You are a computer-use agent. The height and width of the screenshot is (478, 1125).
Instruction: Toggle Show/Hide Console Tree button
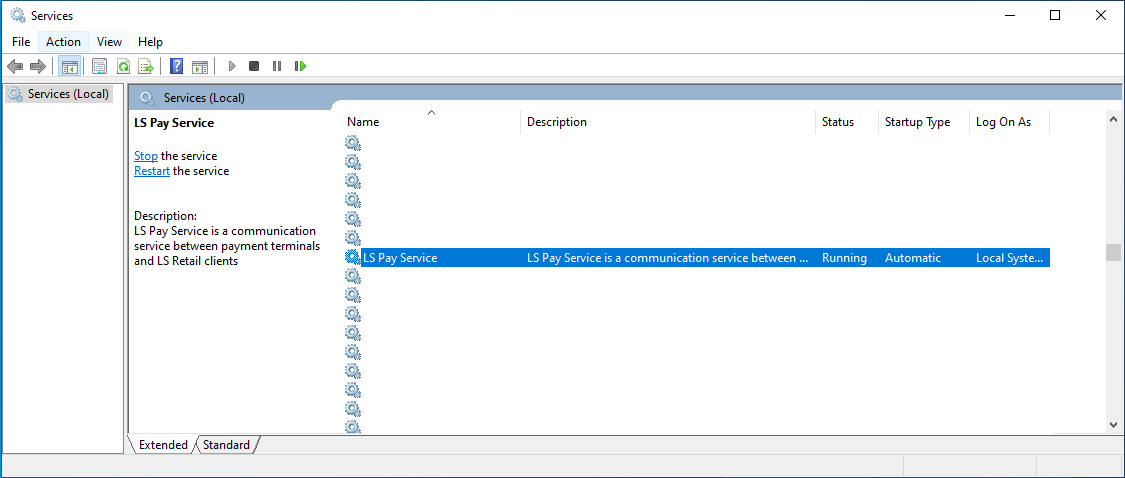pos(70,67)
